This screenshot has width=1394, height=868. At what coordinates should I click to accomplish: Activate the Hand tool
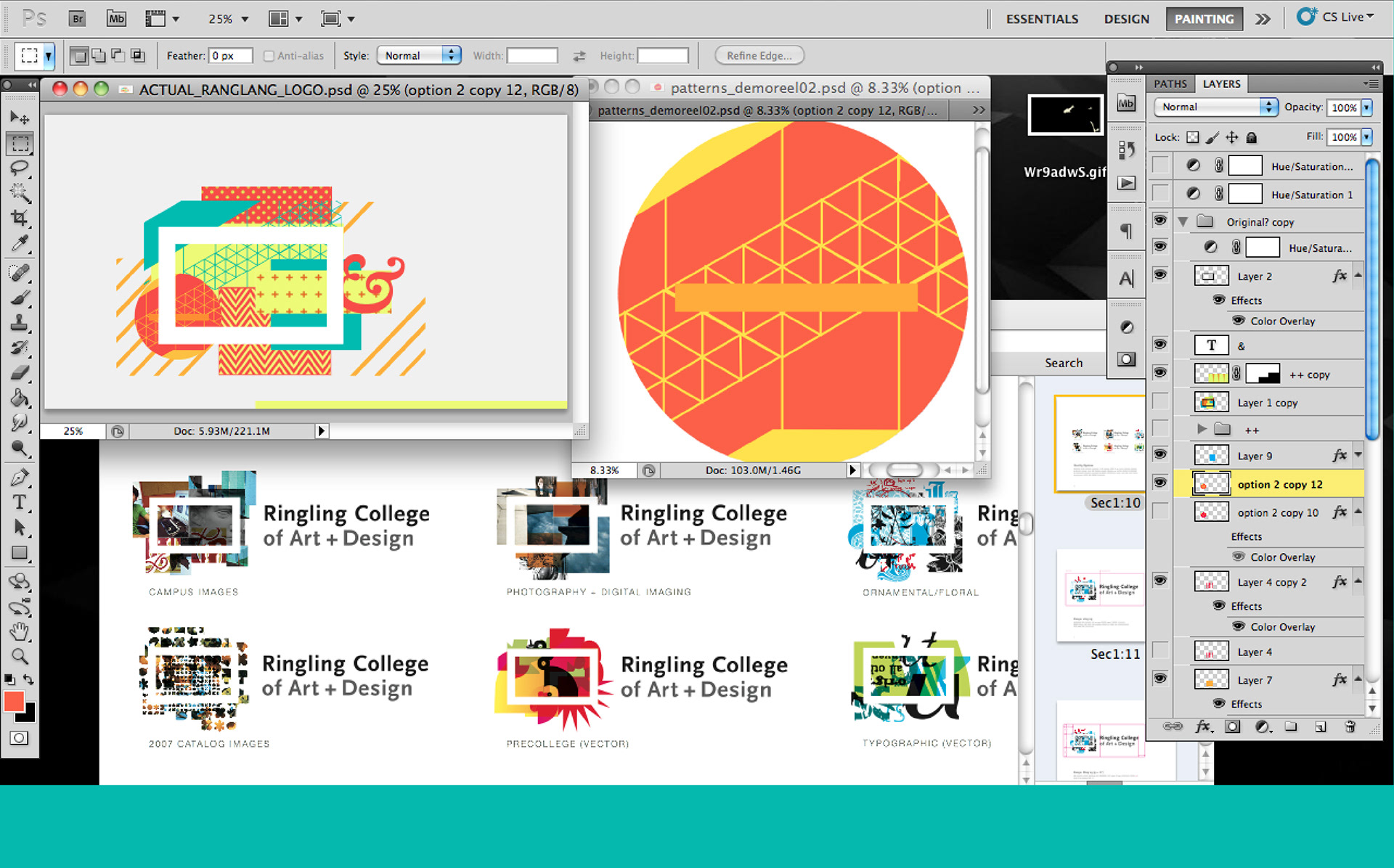pos(20,631)
